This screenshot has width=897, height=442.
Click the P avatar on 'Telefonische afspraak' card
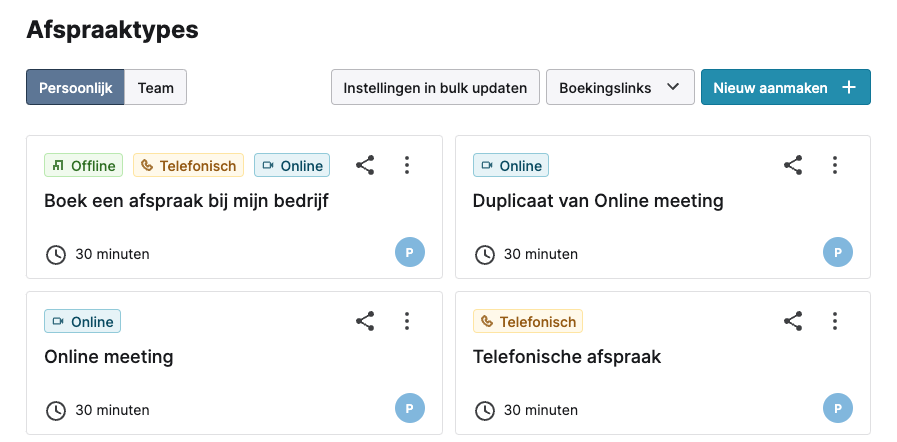click(838, 408)
